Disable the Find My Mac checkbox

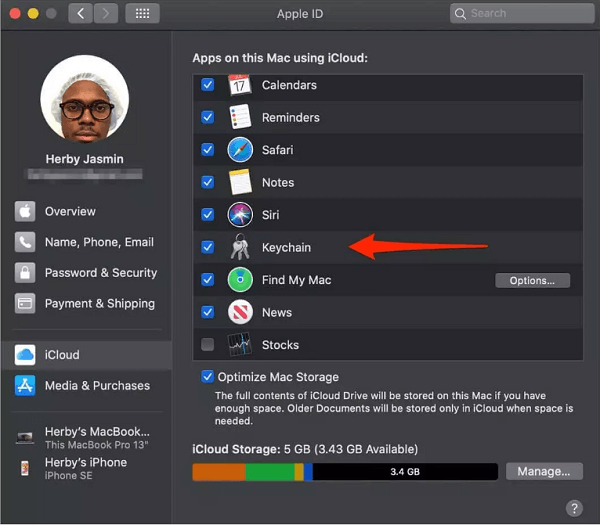click(x=207, y=280)
